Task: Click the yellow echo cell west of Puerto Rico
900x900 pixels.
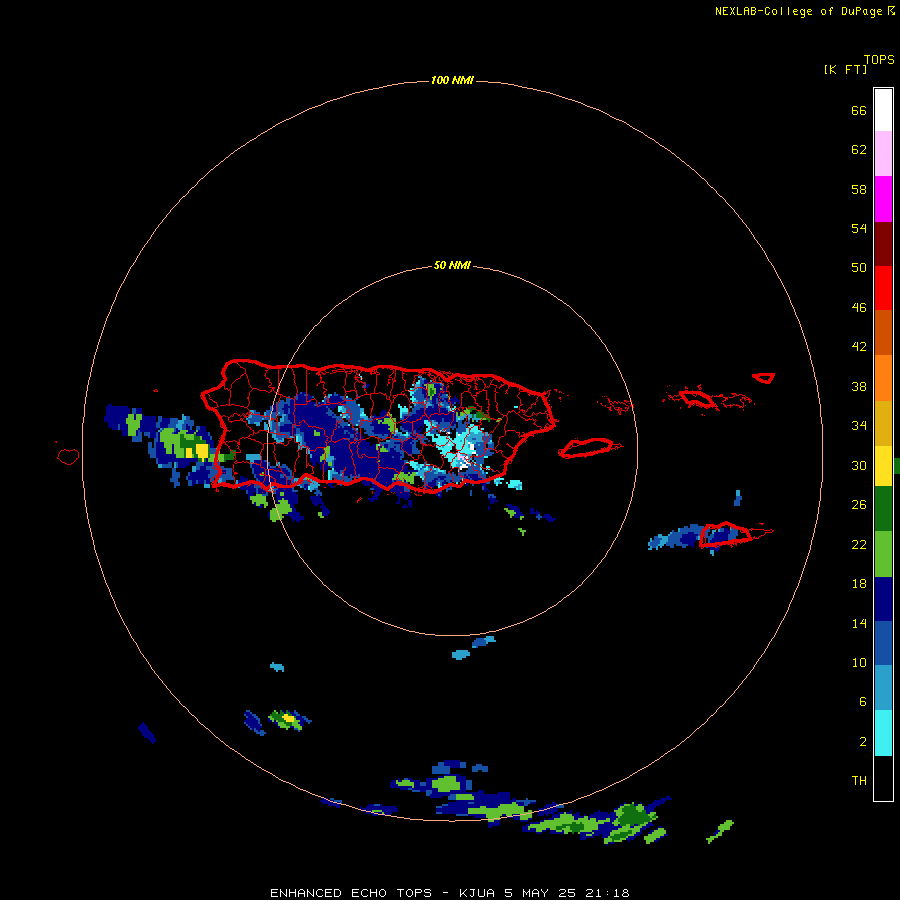Action: 202,450
